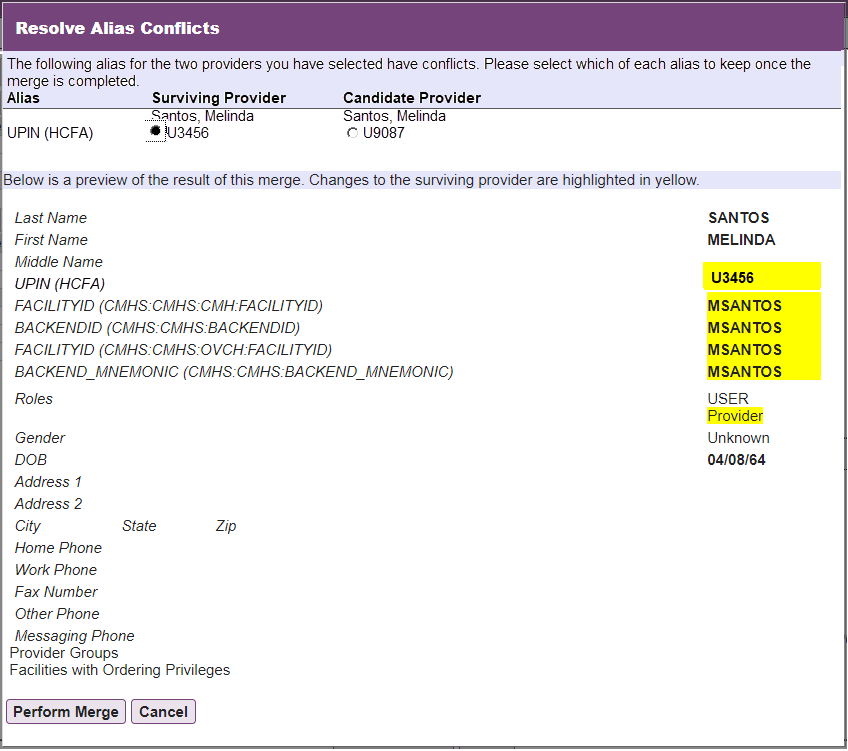Click the FACILITYID (CMHS:CMHS:CMH:FACILITYID) label

(x=169, y=306)
